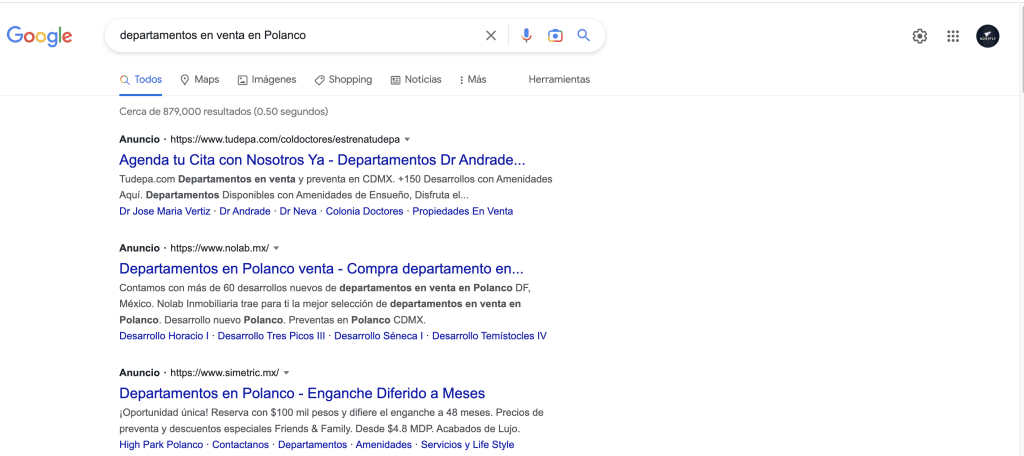Click the Colonia Doctores sitelink

click(x=364, y=212)
